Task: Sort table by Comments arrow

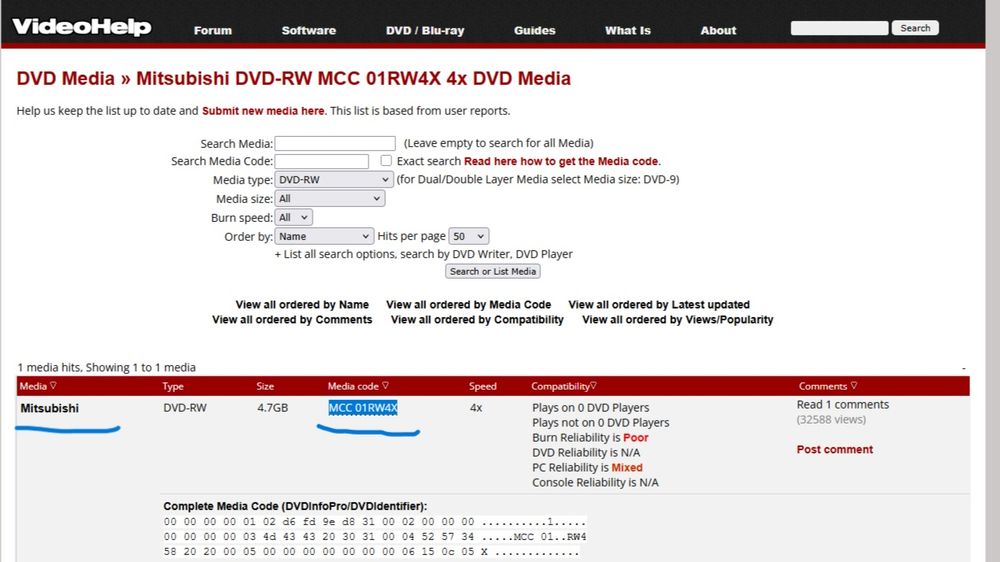Action: tap(854, 385)
